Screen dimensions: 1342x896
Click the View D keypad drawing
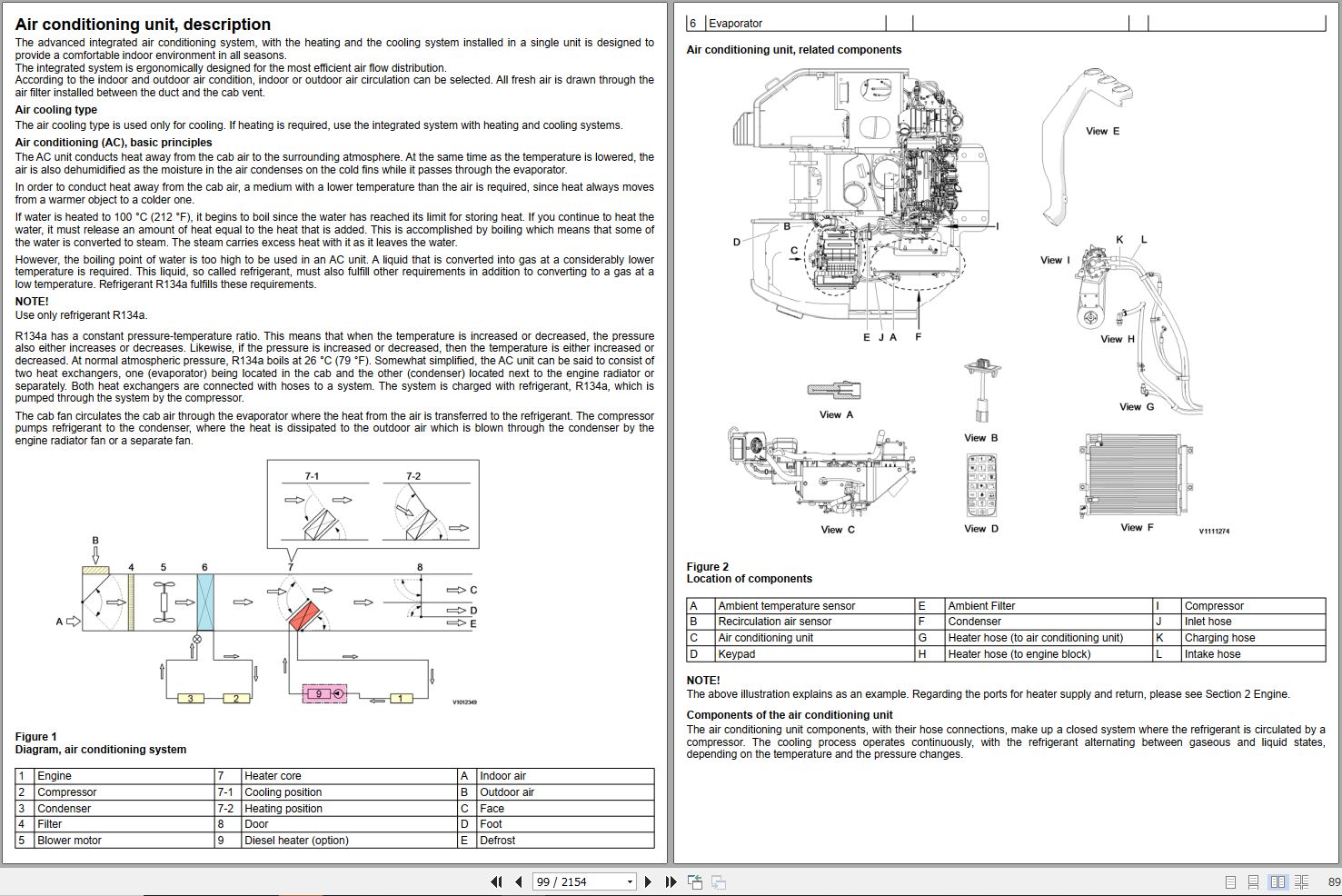981,486
